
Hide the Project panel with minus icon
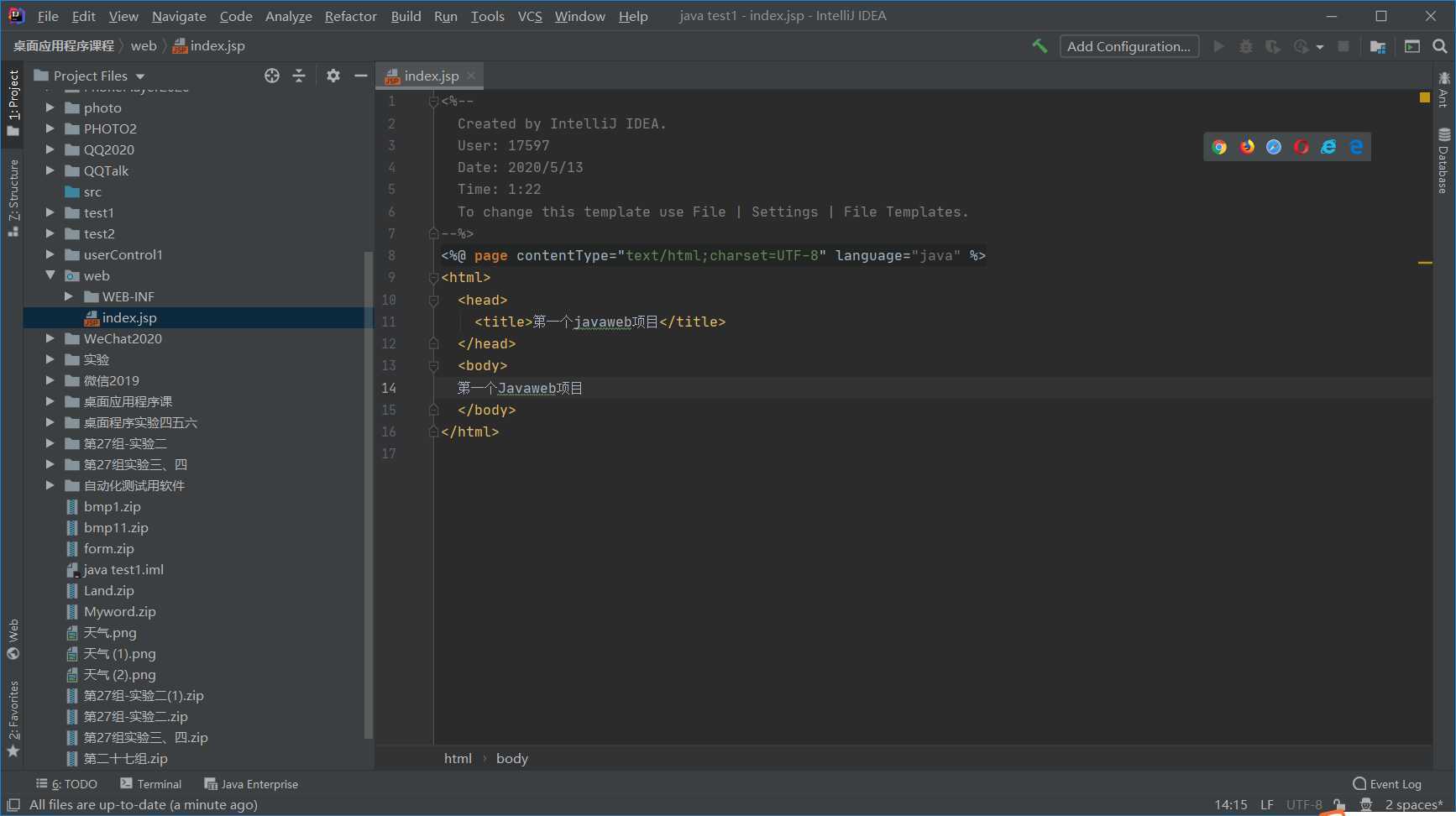361,76
